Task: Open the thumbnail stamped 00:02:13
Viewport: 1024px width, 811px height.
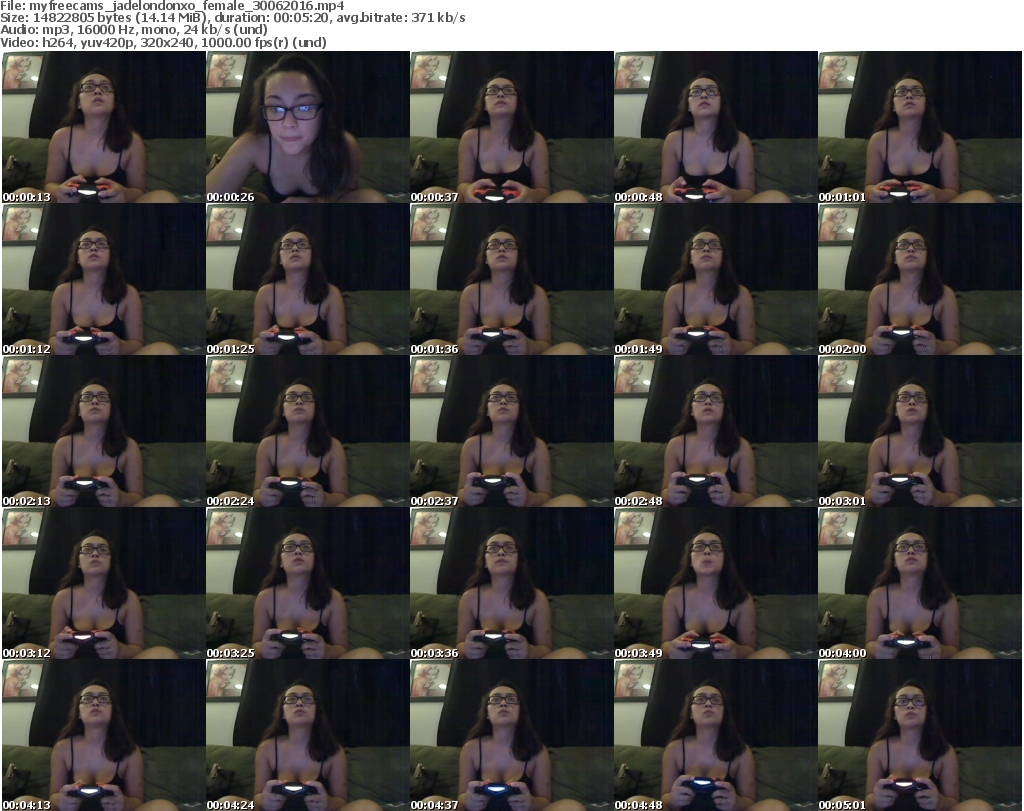Action: [104, 432]
